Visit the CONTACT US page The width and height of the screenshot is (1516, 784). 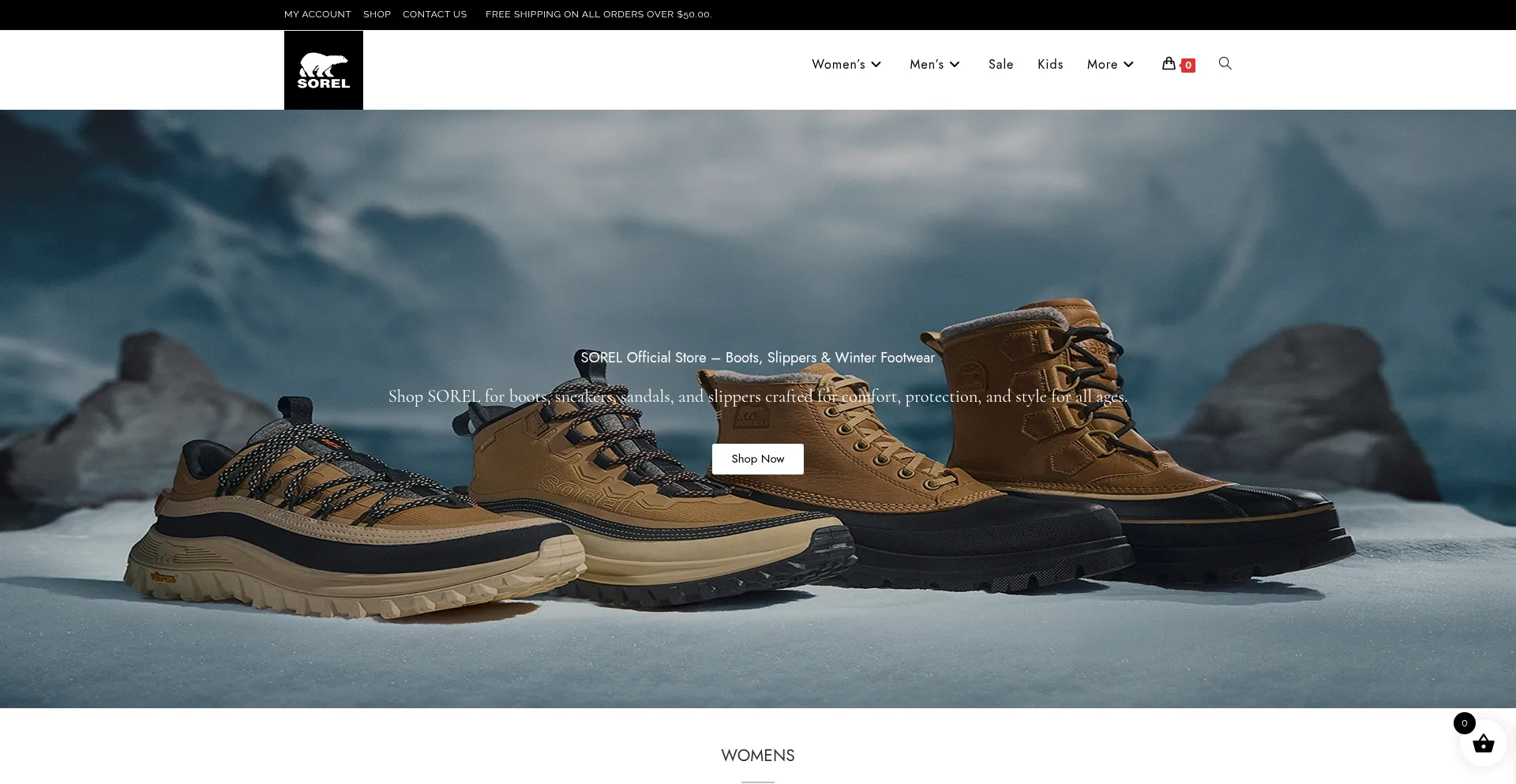pyautogui.click(x=434, y=13)
